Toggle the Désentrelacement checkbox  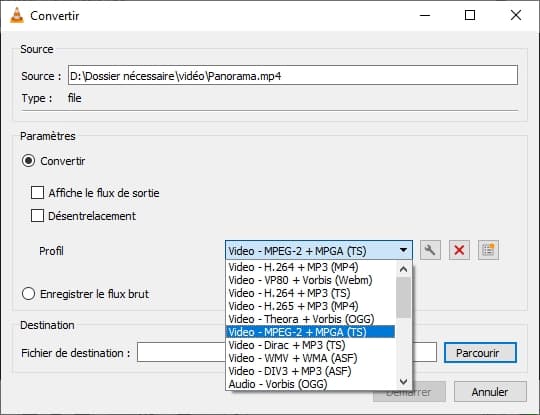(37, 216)
